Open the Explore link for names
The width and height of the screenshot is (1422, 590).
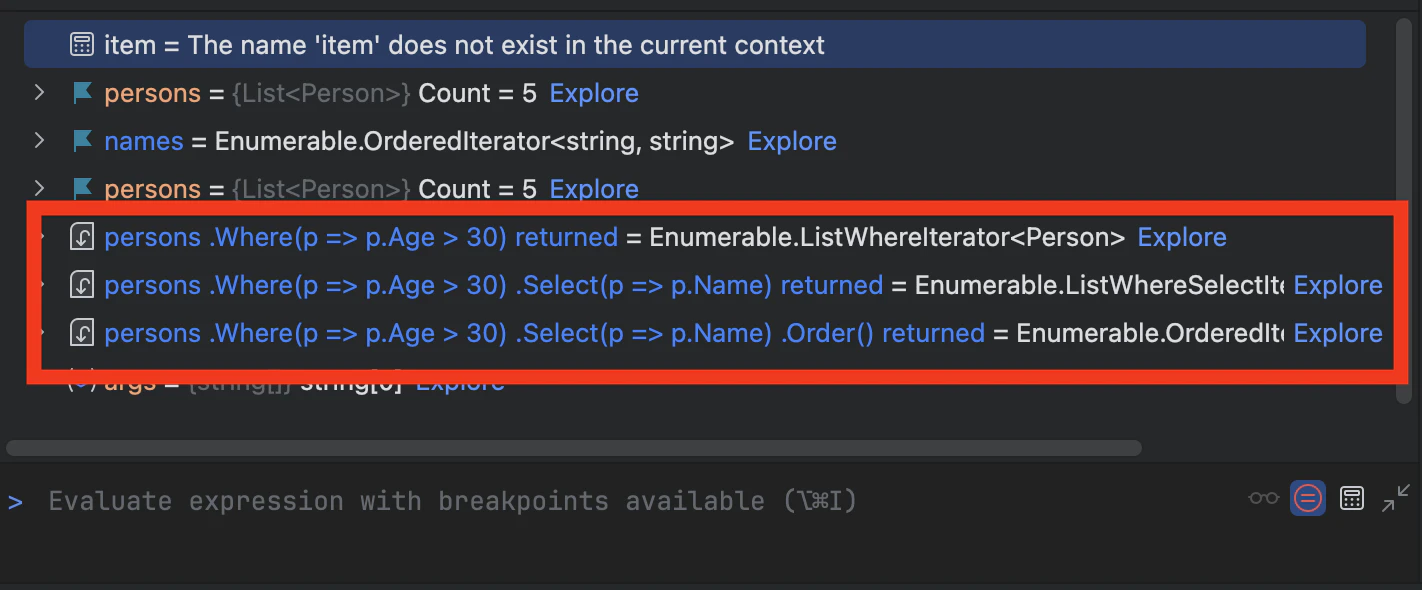click(x=791, y=141)
